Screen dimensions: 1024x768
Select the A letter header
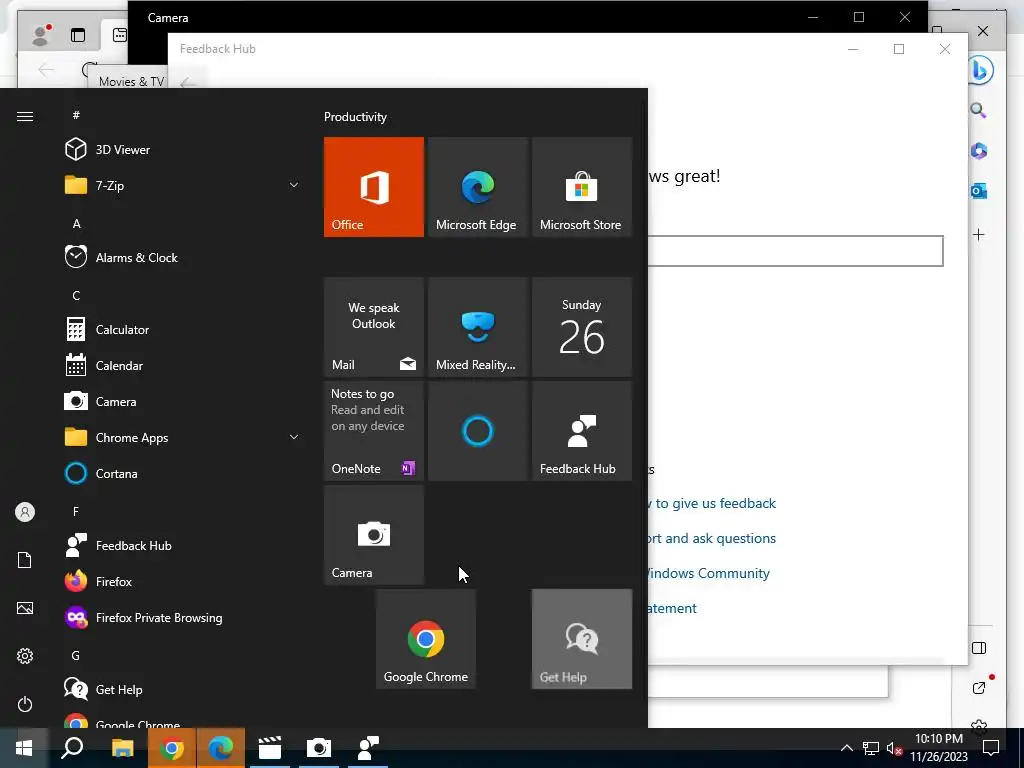point(76,223)
